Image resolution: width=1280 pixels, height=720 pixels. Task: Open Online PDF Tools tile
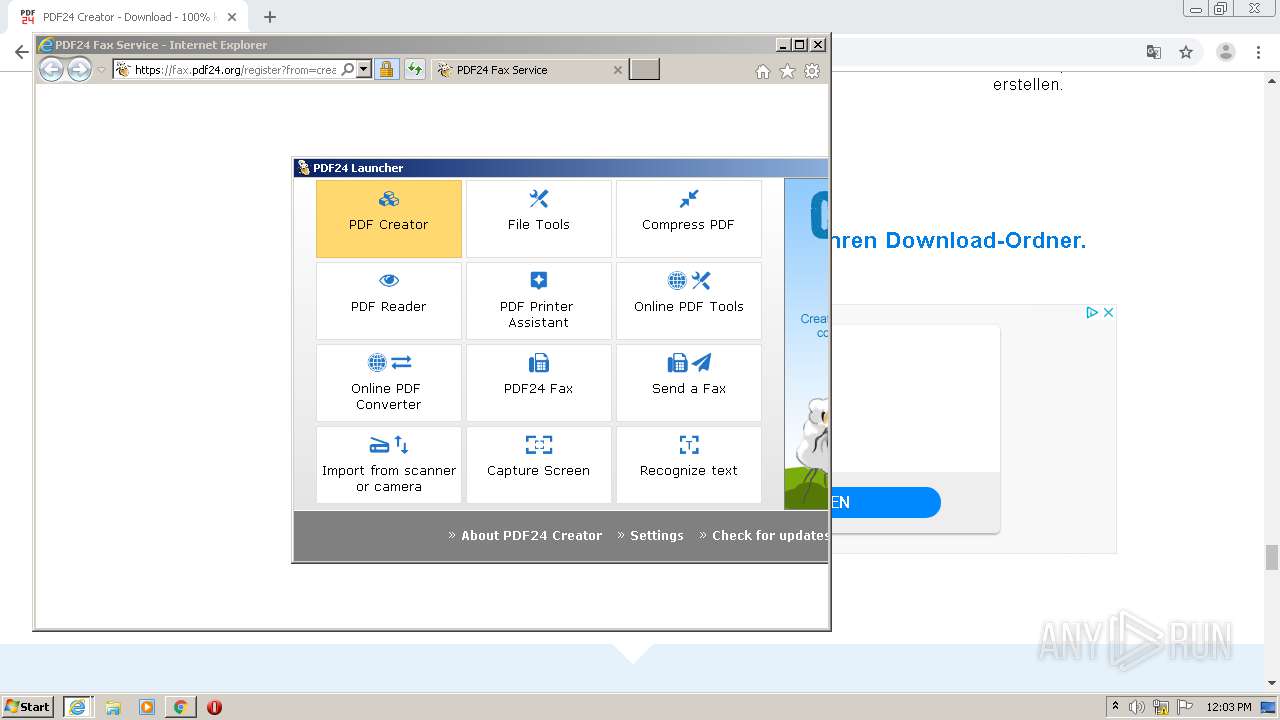point(689,301)
